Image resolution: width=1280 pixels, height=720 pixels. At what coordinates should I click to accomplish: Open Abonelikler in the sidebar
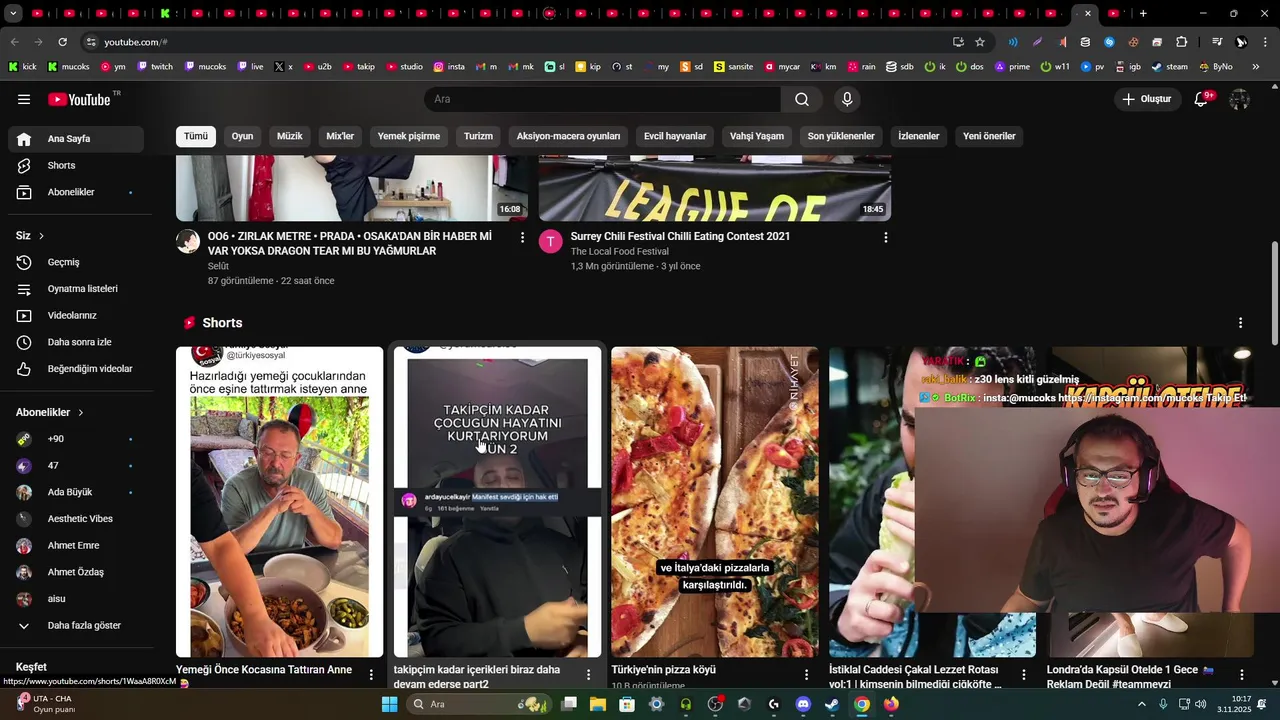click(76, 192)
